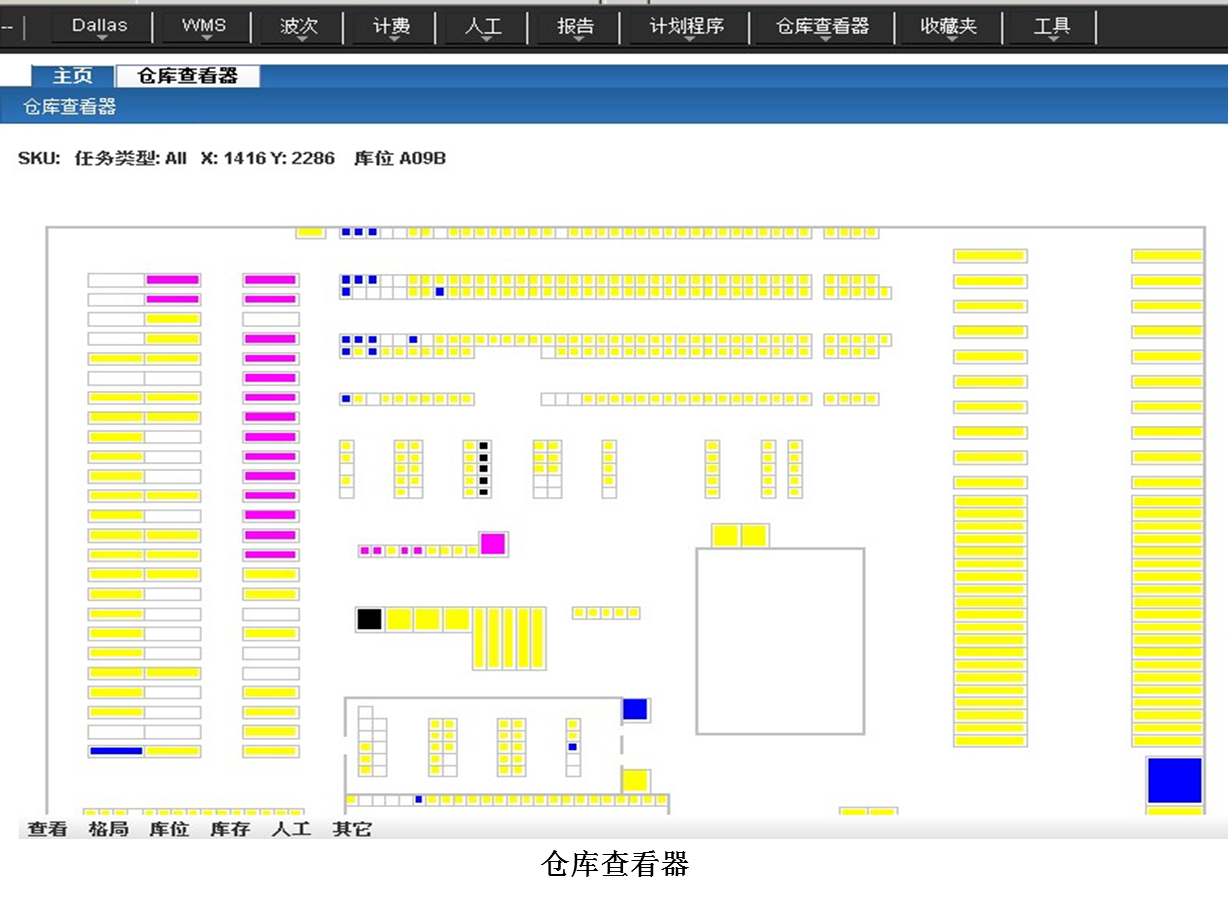Switch to the 主页 tab
Image resolution: width=1228 pixels, height=897 pixels.
click(73, 77)
